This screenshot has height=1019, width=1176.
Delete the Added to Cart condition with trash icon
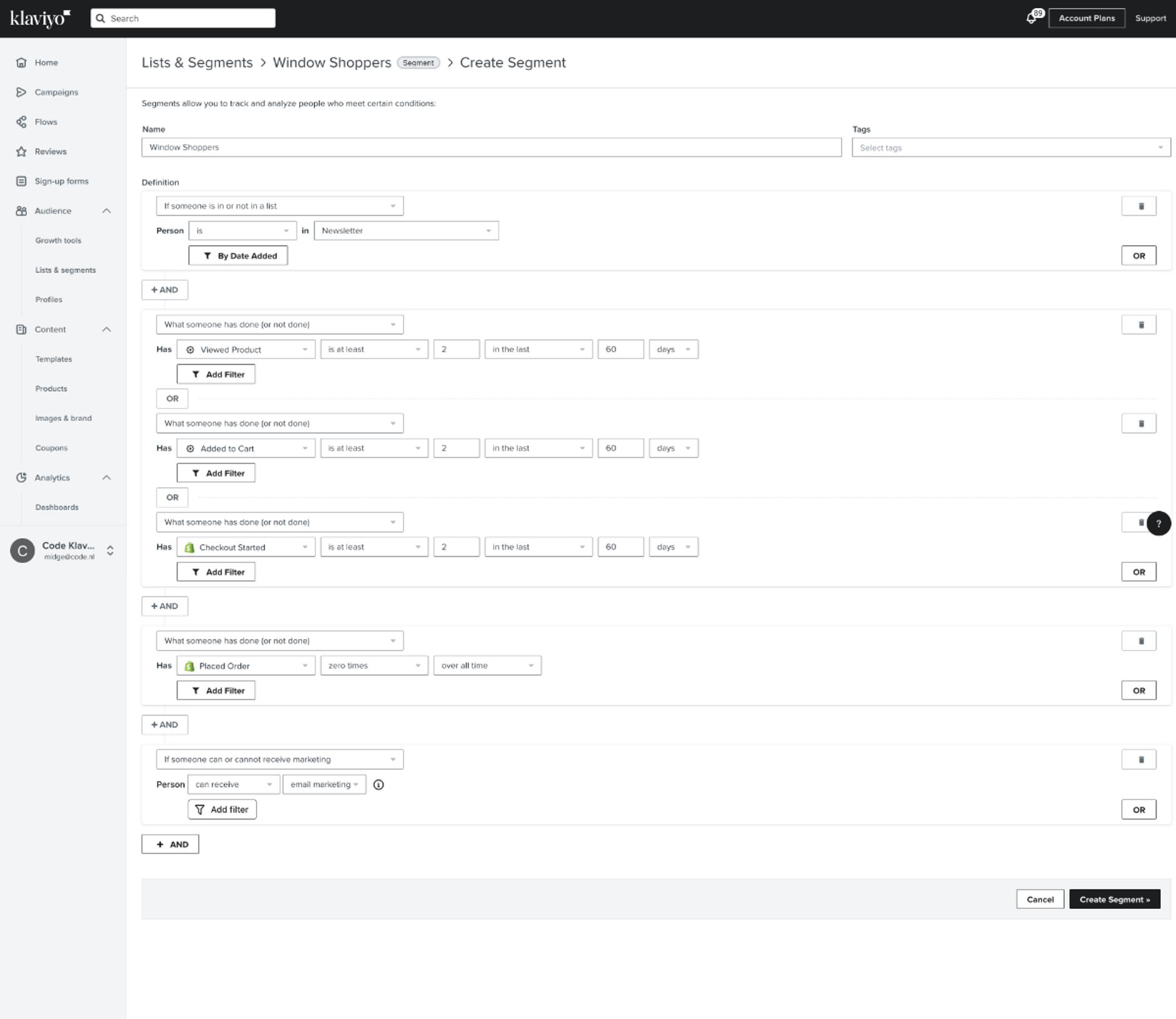tap(1138, 423)
